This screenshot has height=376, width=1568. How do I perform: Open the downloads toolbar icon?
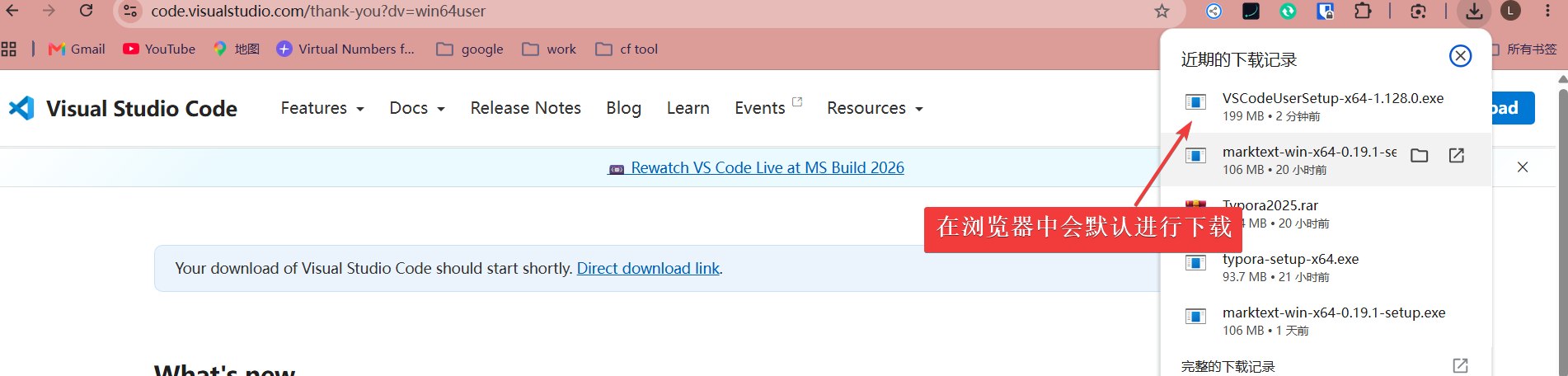(1474, 11)
